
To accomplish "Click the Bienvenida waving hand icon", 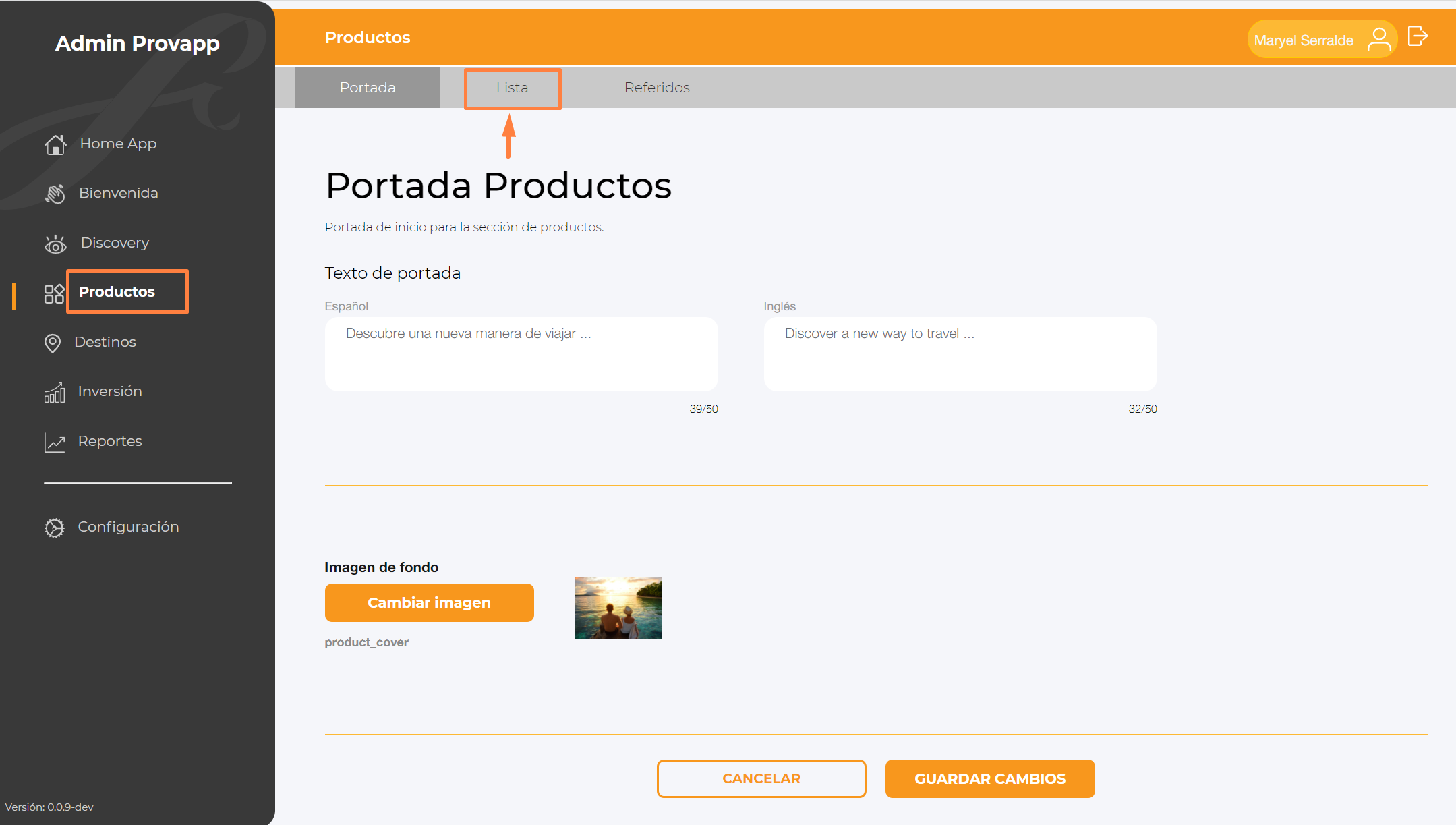I will (55, 194).
